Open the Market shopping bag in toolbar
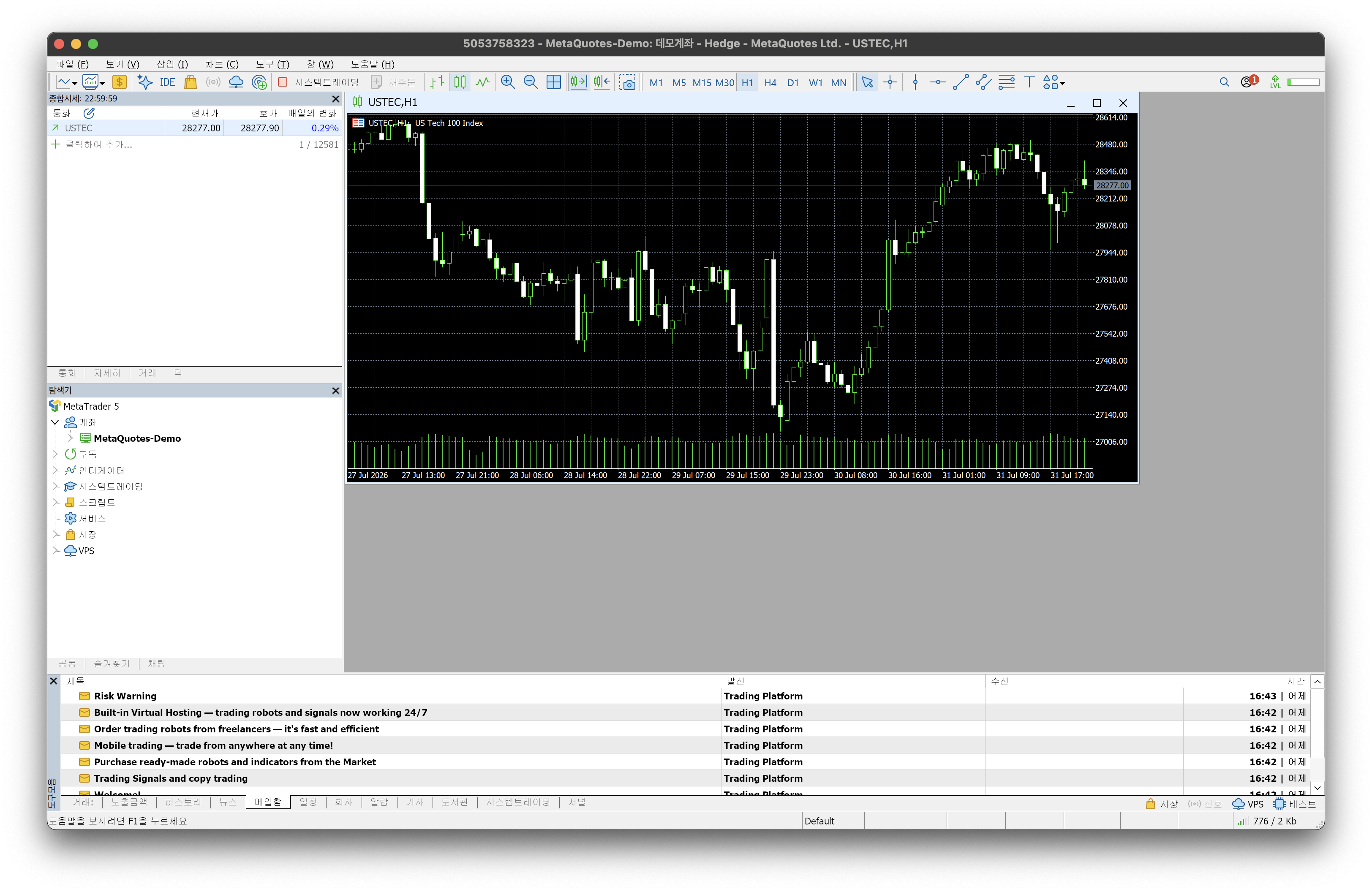Image resolution: width=1372 pixels, height=892 pixels. tap(190, 82)
